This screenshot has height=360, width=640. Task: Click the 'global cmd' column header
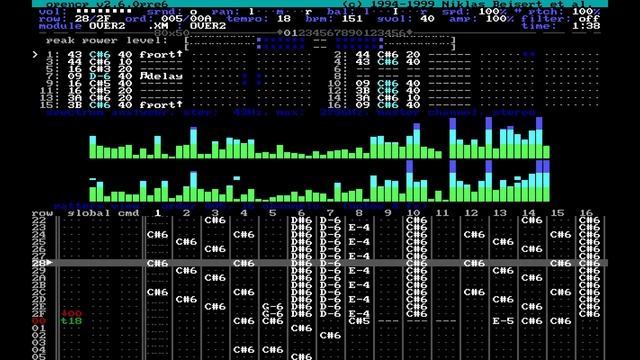click(103, 213)
